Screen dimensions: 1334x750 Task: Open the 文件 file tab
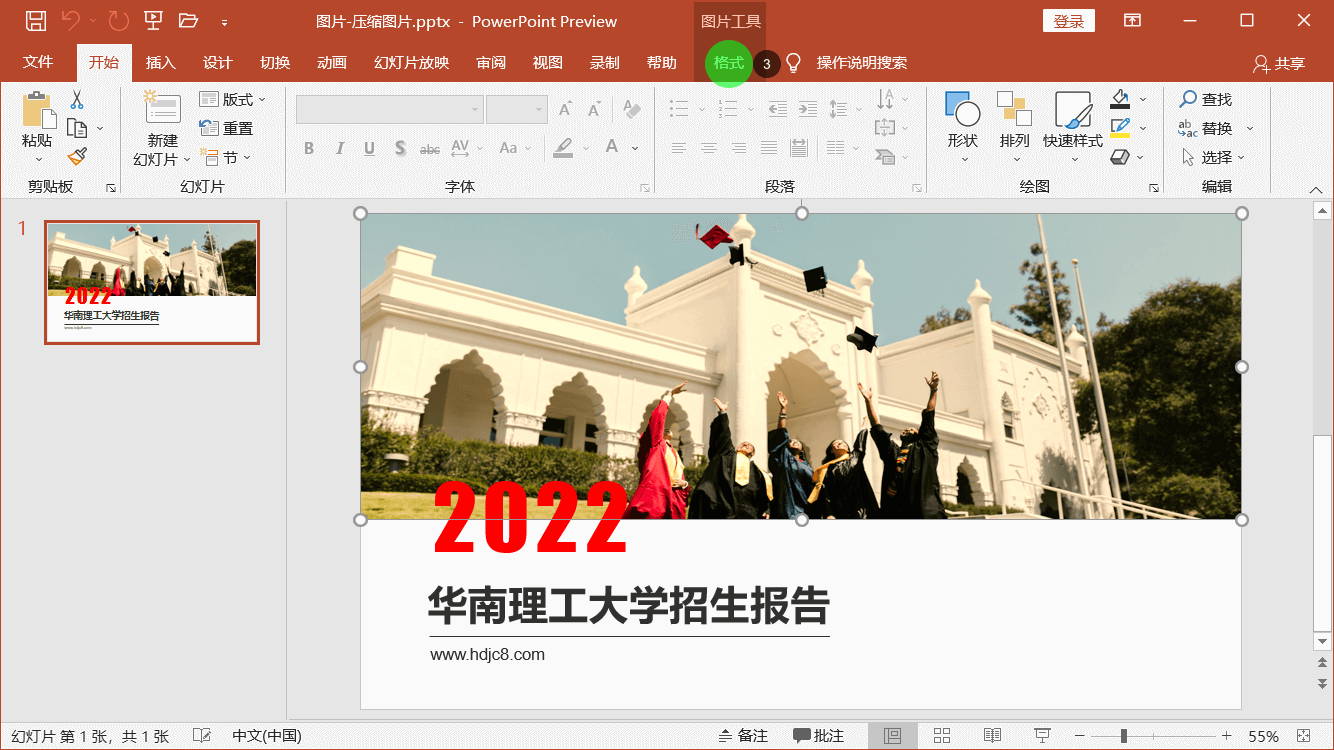pos(38,62)
